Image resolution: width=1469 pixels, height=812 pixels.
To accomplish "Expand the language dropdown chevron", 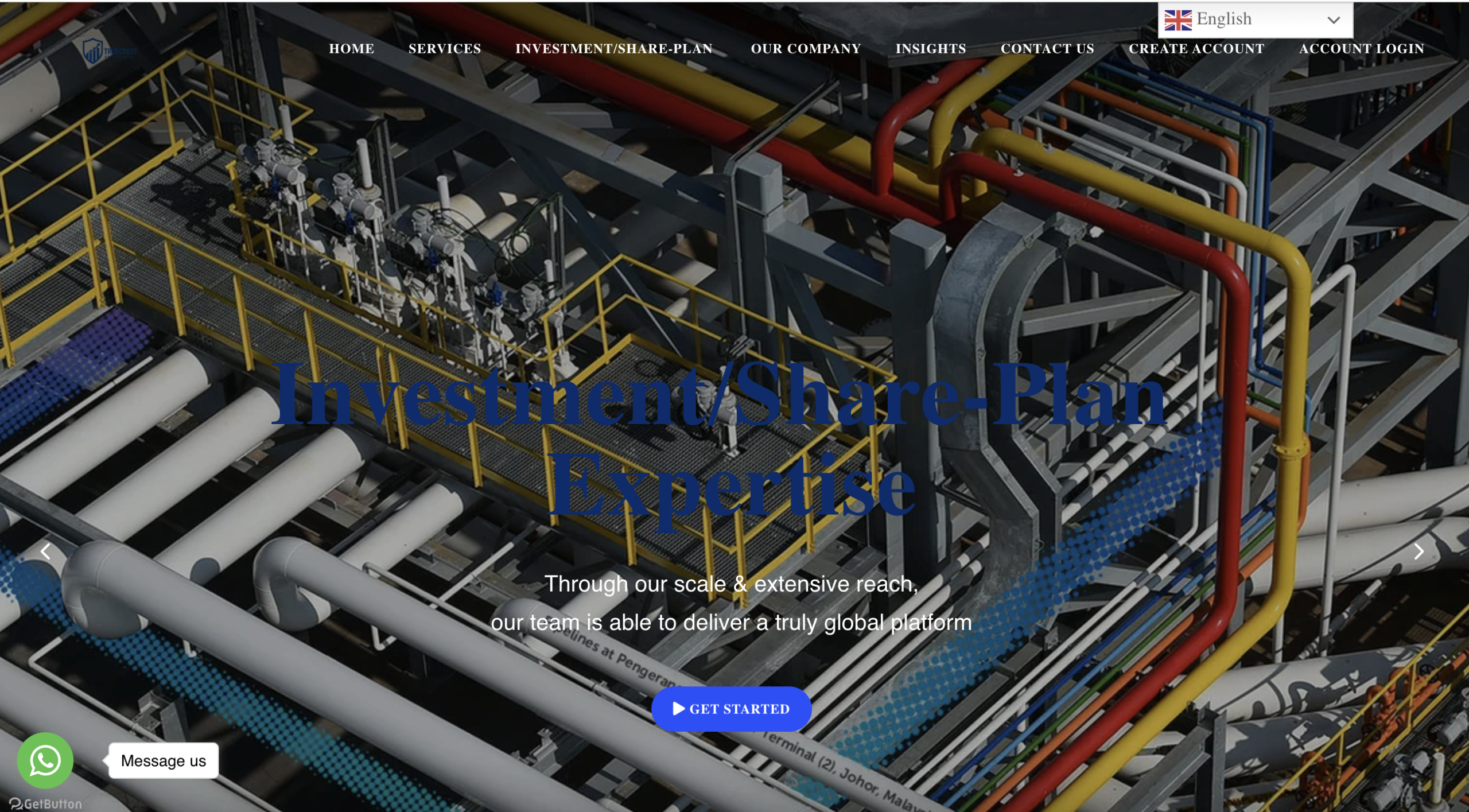I will click(1333, 20).
